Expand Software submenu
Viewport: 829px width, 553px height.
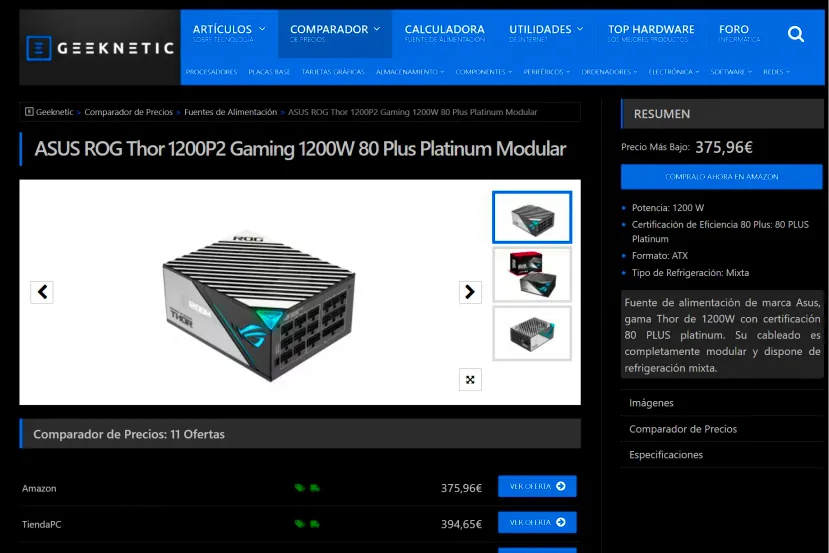(x=731, y=72)
